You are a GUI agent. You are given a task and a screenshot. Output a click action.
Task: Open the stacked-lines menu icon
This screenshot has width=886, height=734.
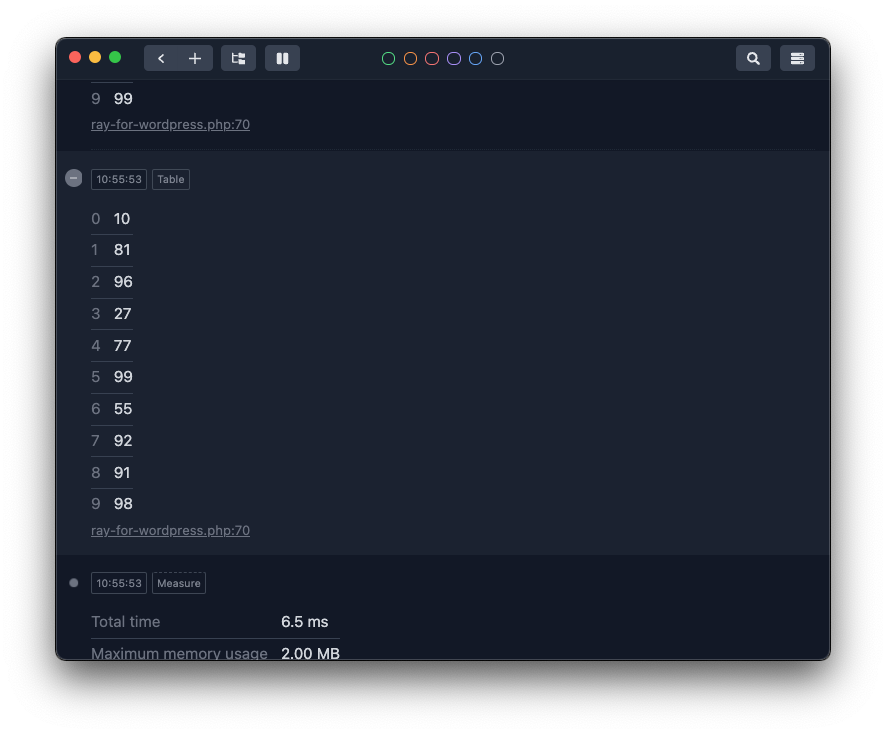tap(797, 58)
